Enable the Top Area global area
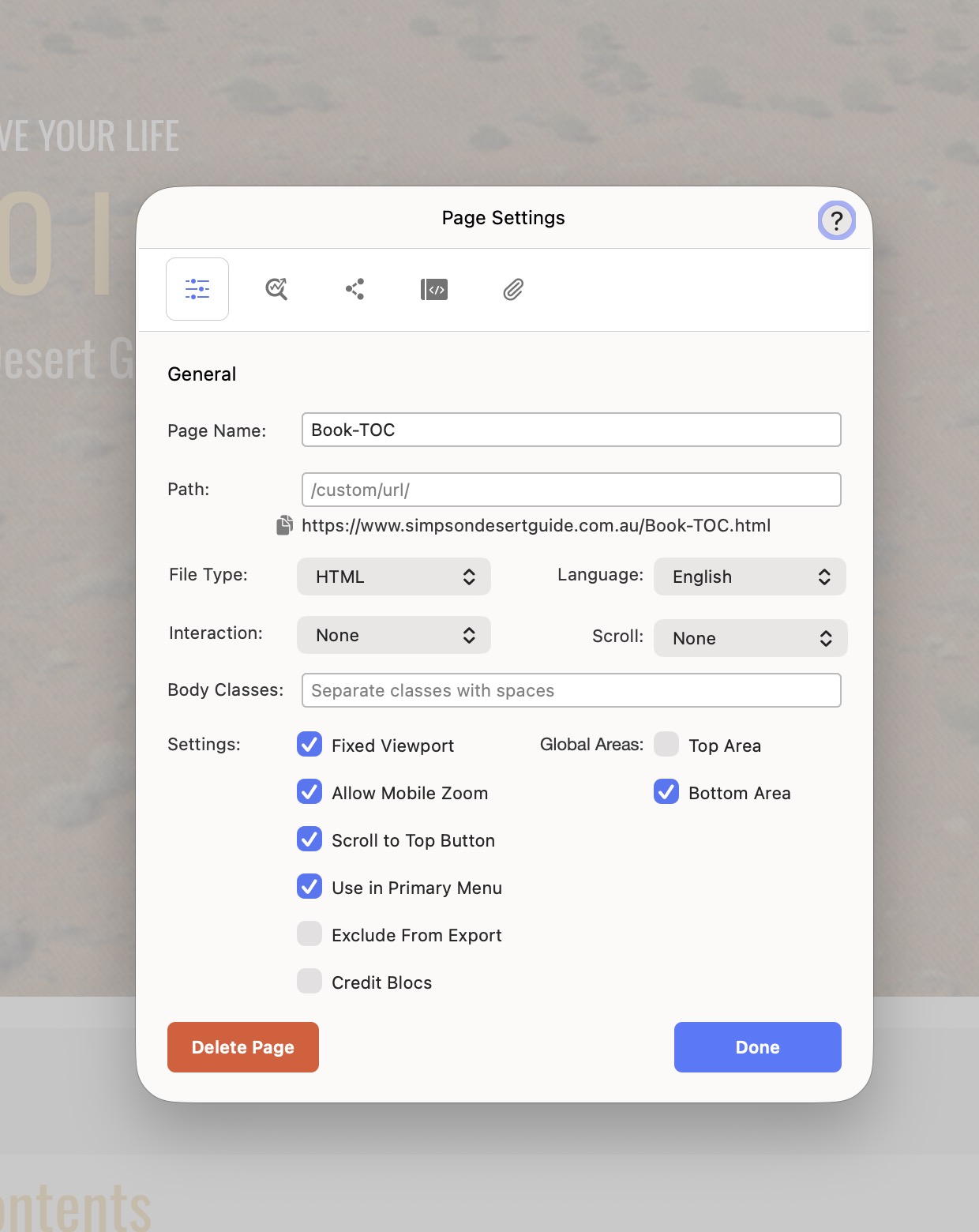Screen dimensions: 979x1232 (x=666, y=745)
